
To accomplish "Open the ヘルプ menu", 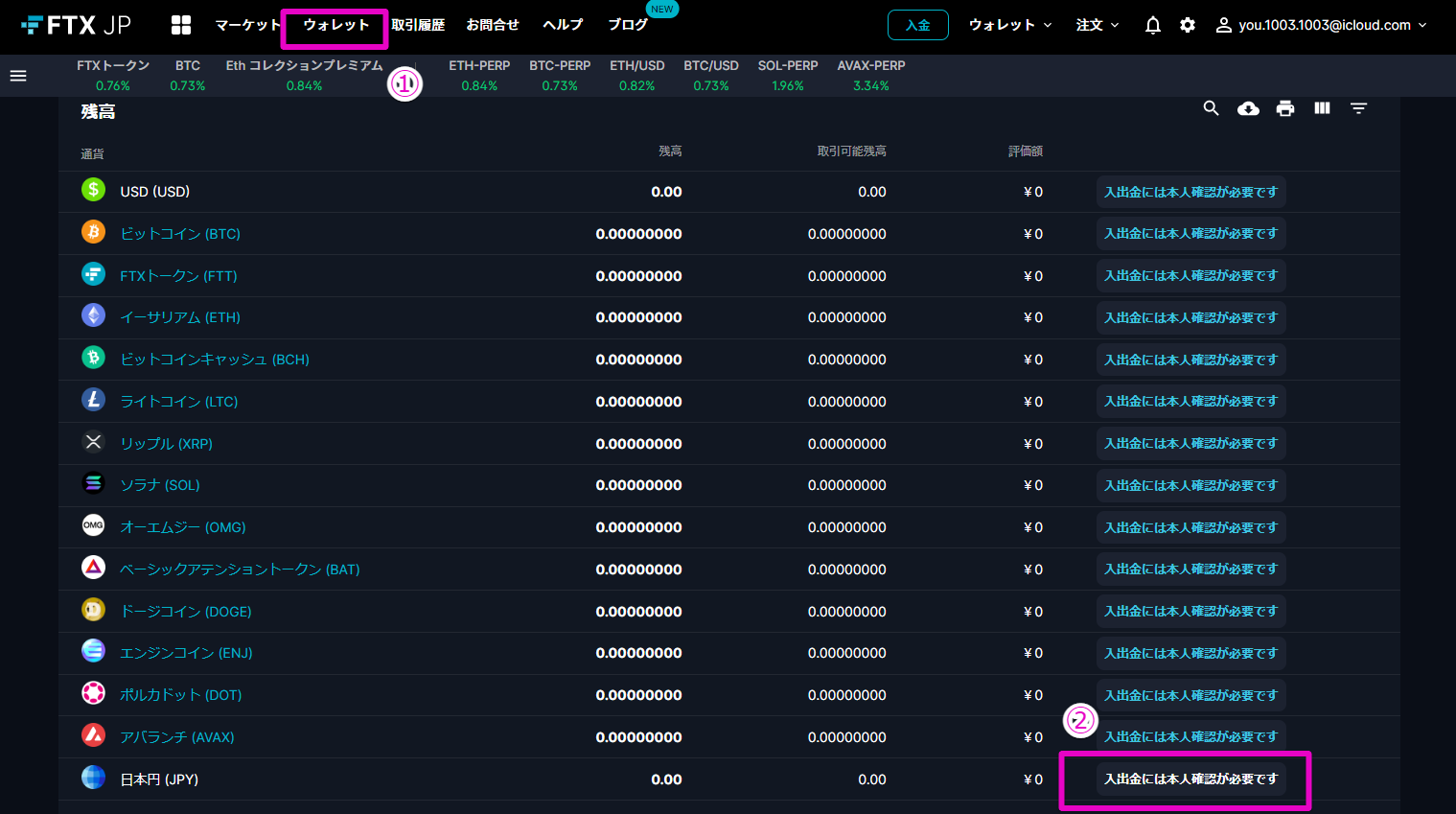I will click(563, 25).
